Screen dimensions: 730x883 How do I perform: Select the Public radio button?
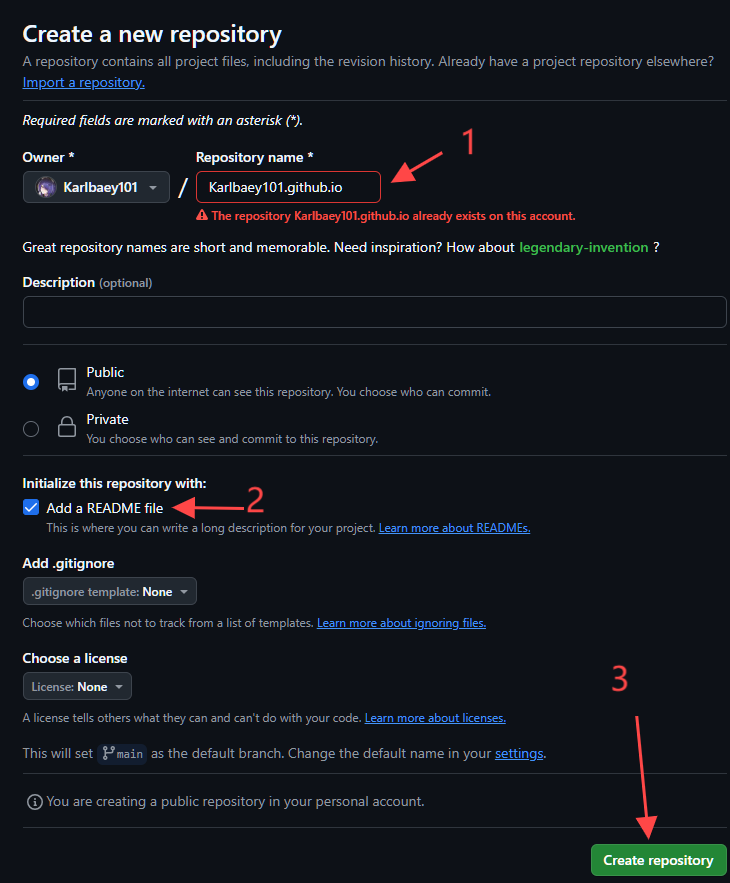[x=31, y=381]
